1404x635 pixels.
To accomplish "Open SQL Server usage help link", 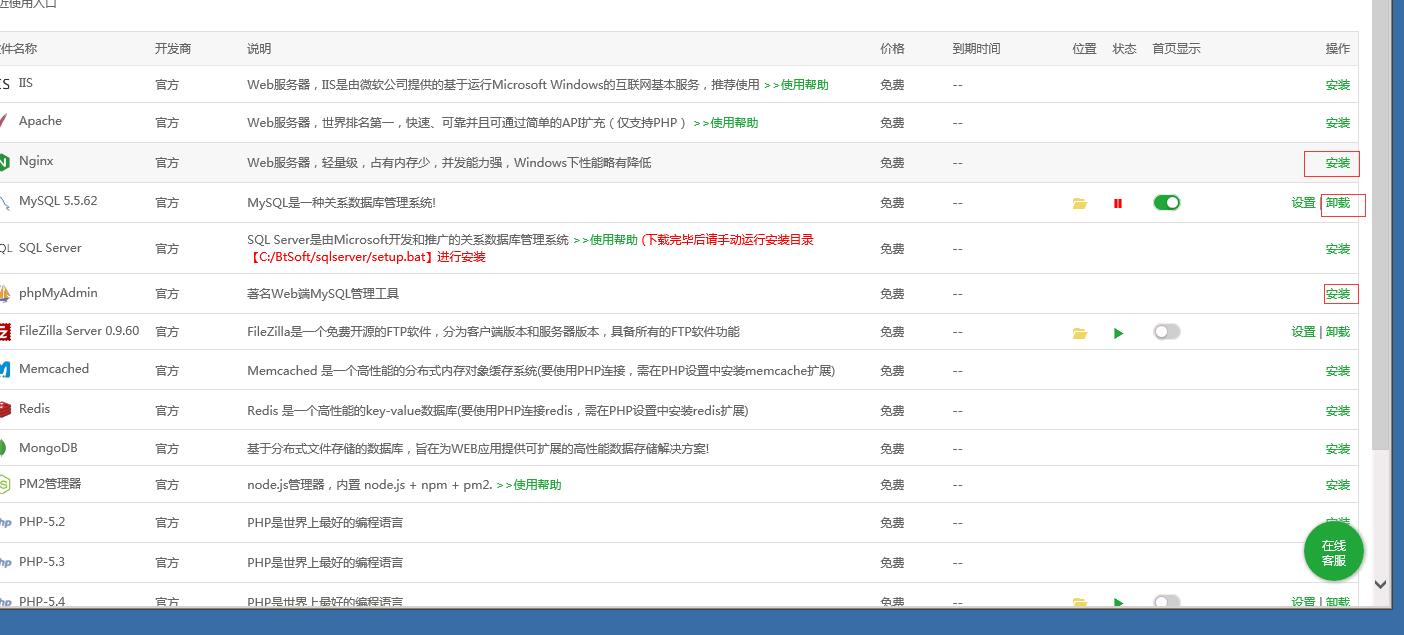I will [x=605, y=240].
